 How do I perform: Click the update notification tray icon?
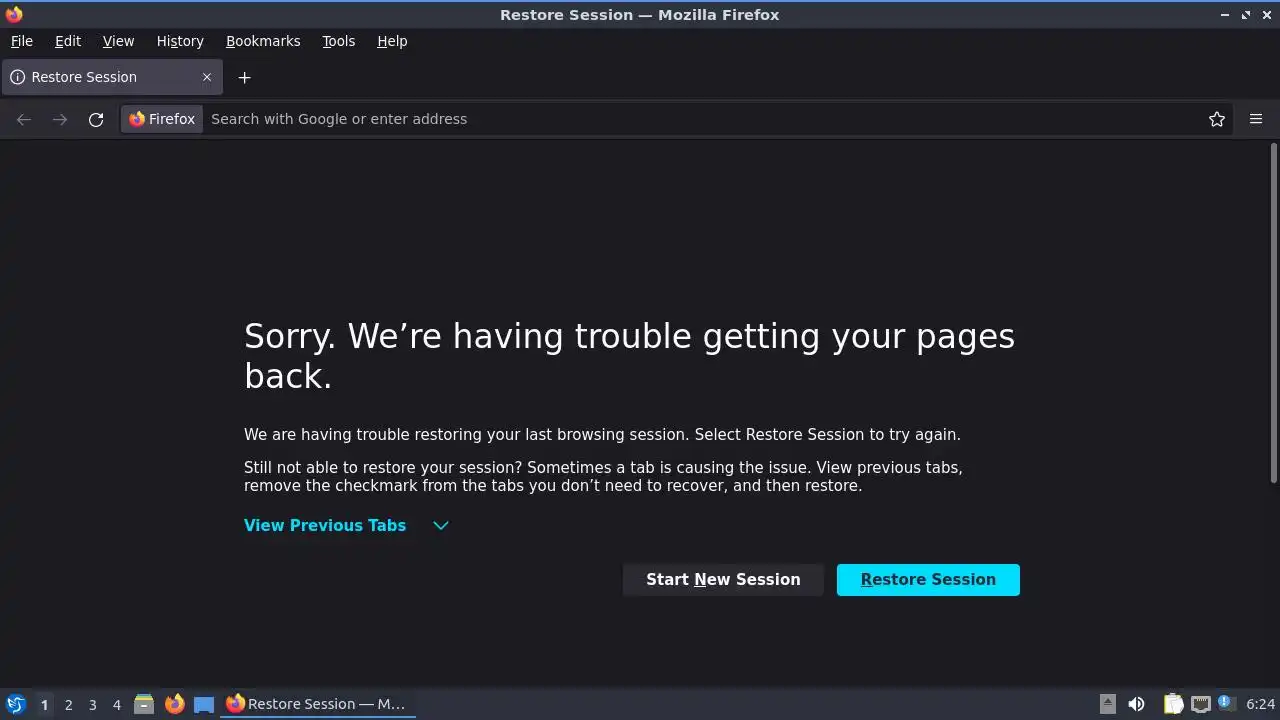1226,703
